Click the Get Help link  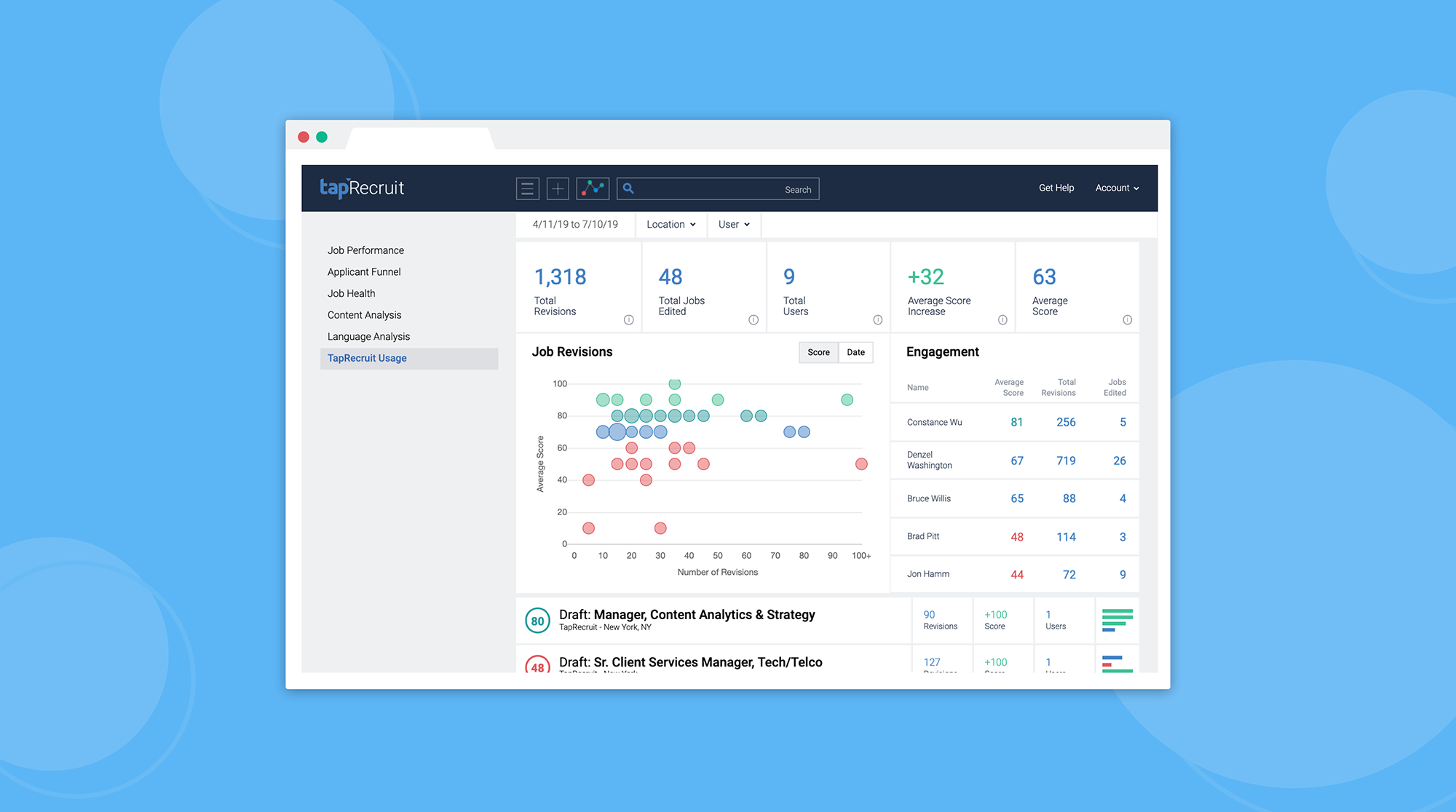click(1056, 188)
